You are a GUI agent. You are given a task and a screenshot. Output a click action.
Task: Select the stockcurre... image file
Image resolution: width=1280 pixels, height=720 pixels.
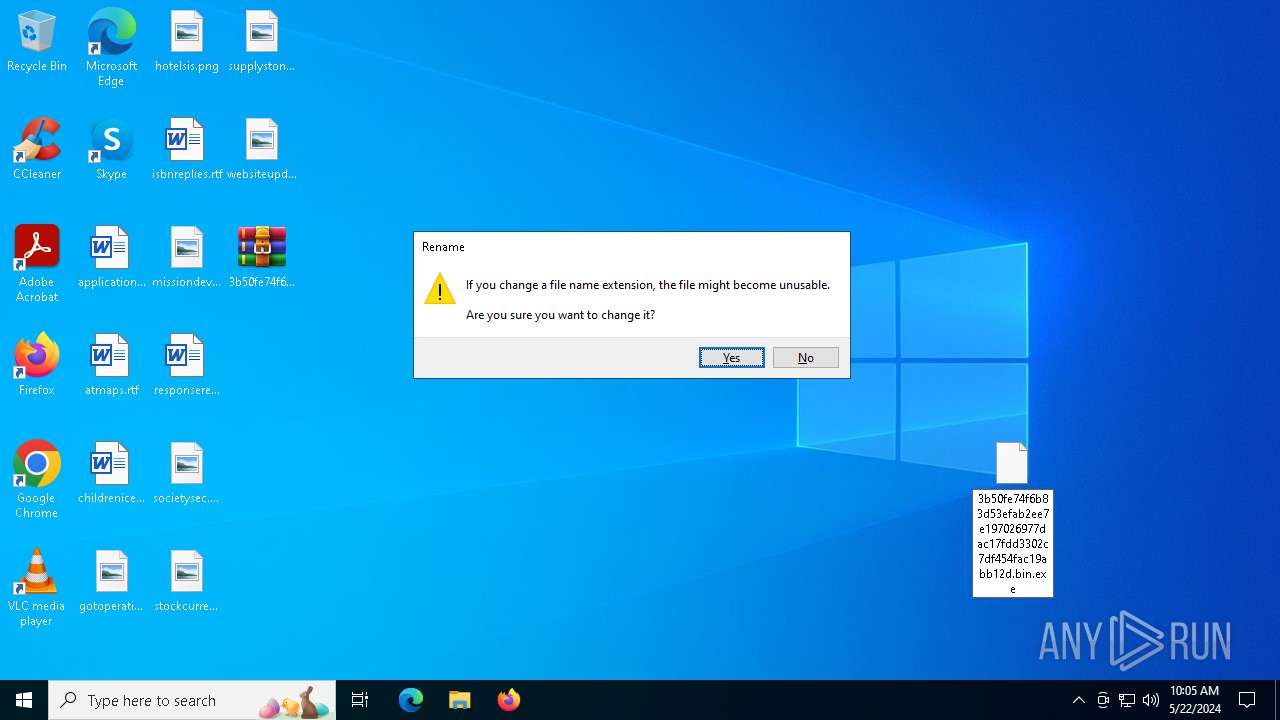[187, 582]
